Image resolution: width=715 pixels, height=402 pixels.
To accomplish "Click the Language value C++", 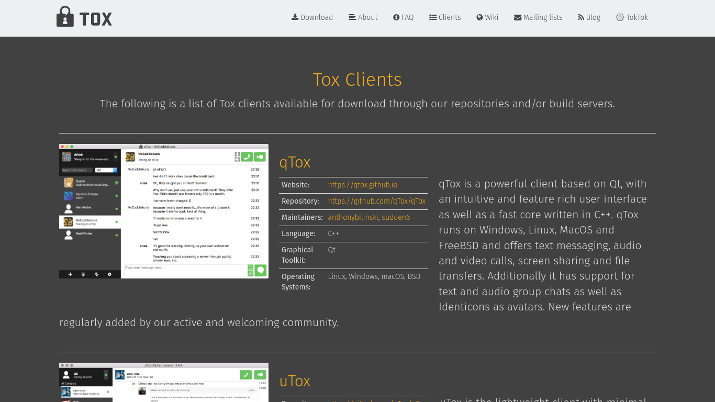I will coord(333,233).
